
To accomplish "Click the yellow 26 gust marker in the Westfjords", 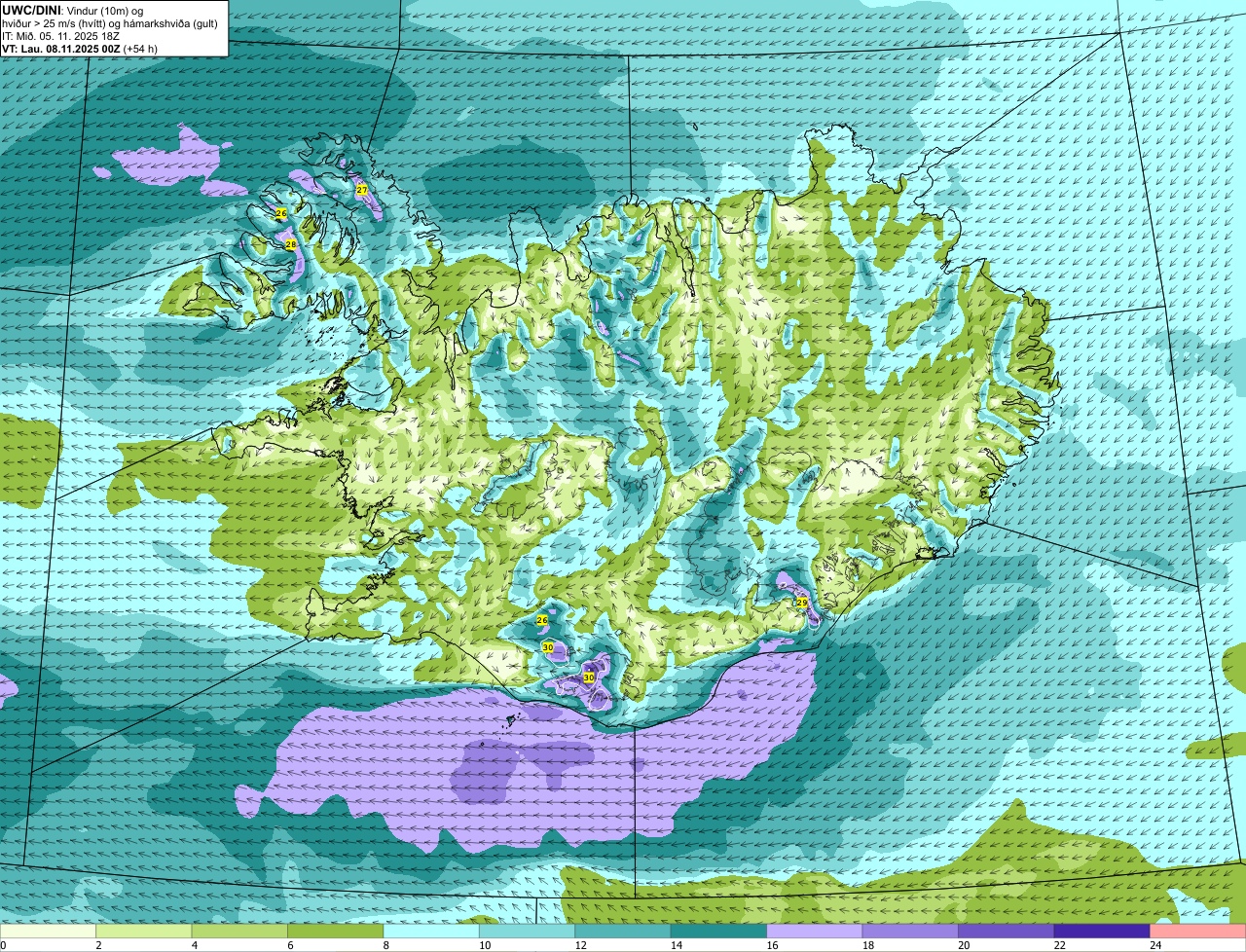I will pos(280,213).
